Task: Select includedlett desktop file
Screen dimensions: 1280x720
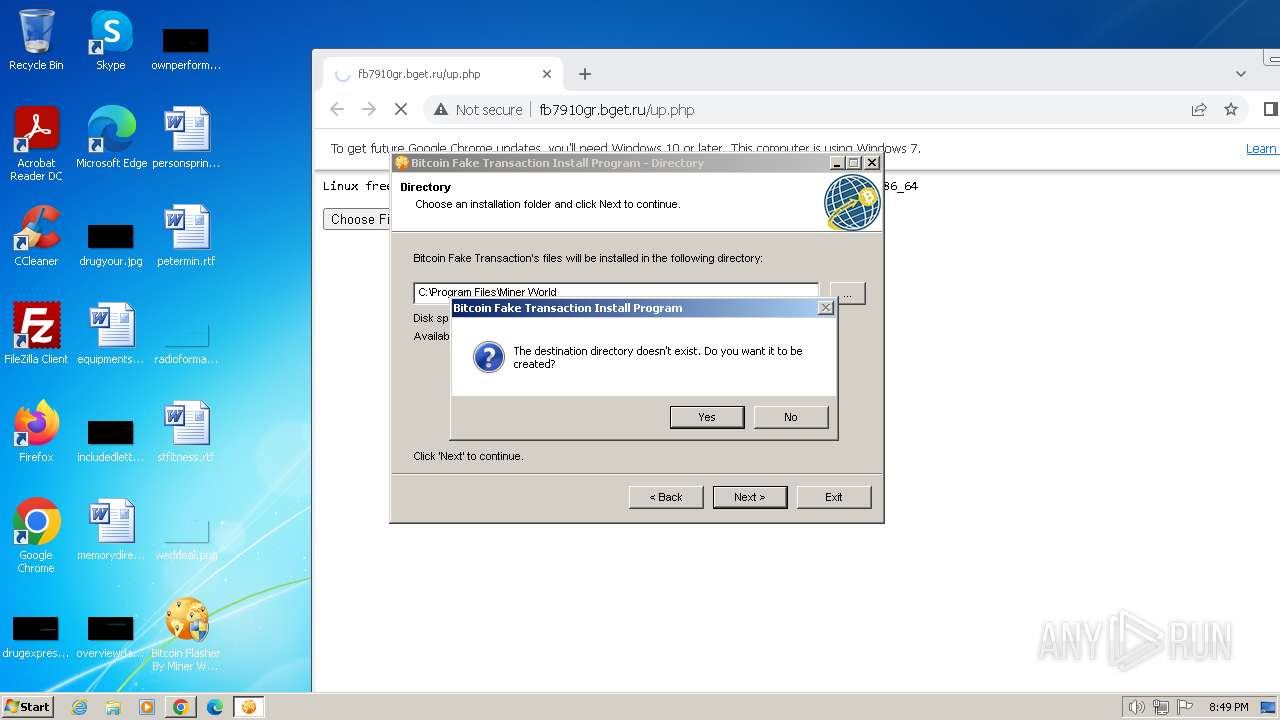Action: [x=110, y=440]
